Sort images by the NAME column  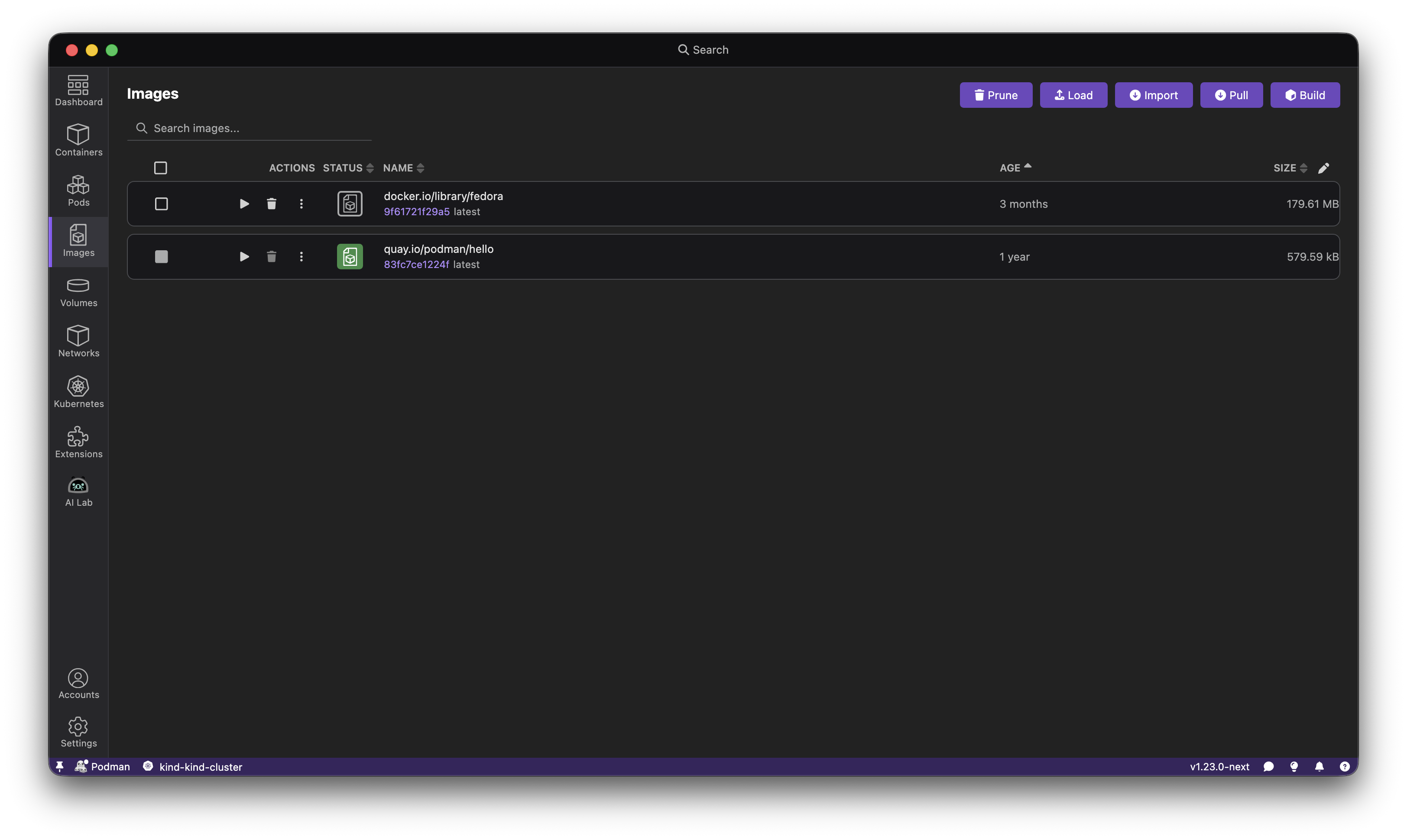coord(403,168)
